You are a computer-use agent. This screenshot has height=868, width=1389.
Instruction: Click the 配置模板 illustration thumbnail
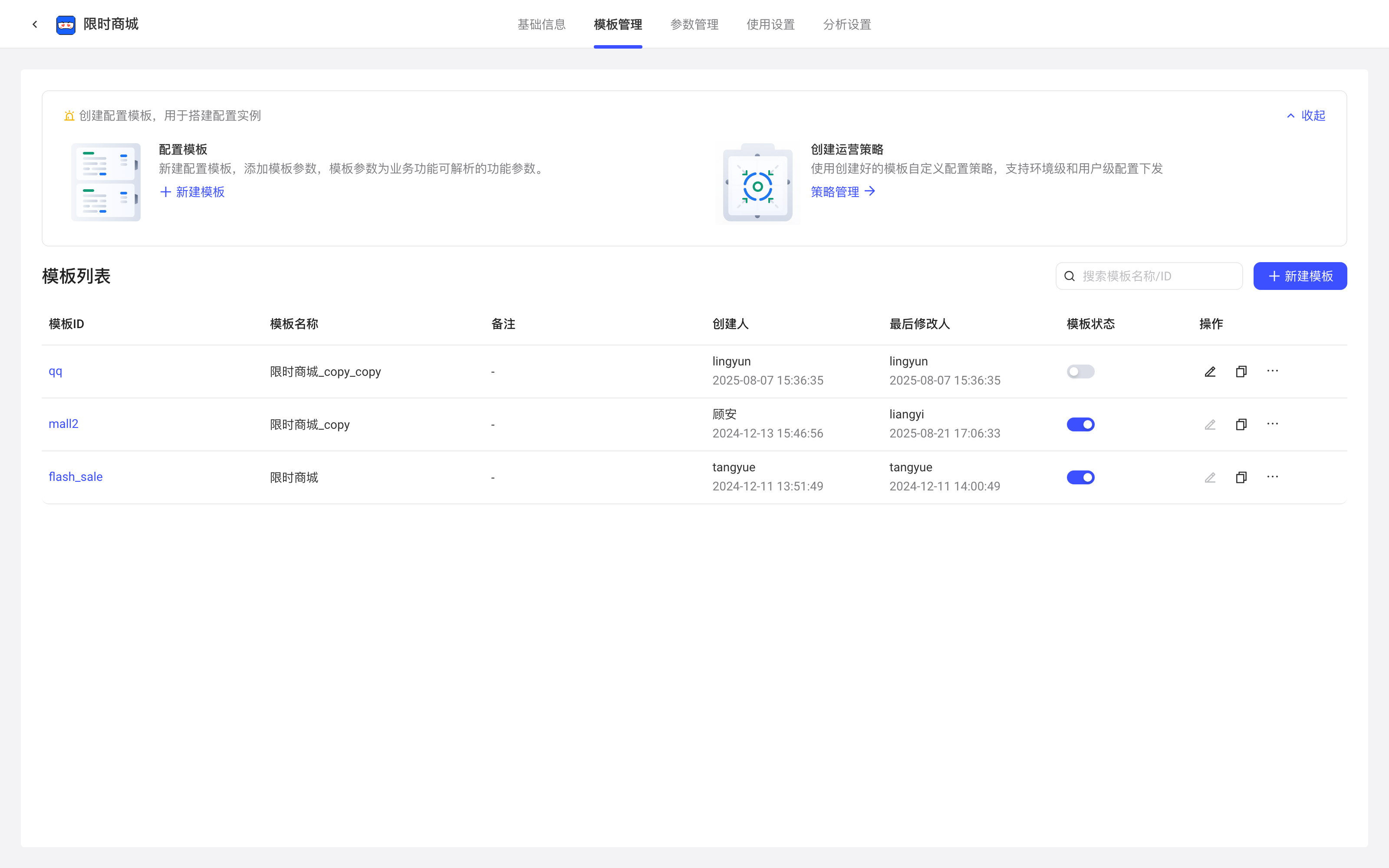click(105, 182)
